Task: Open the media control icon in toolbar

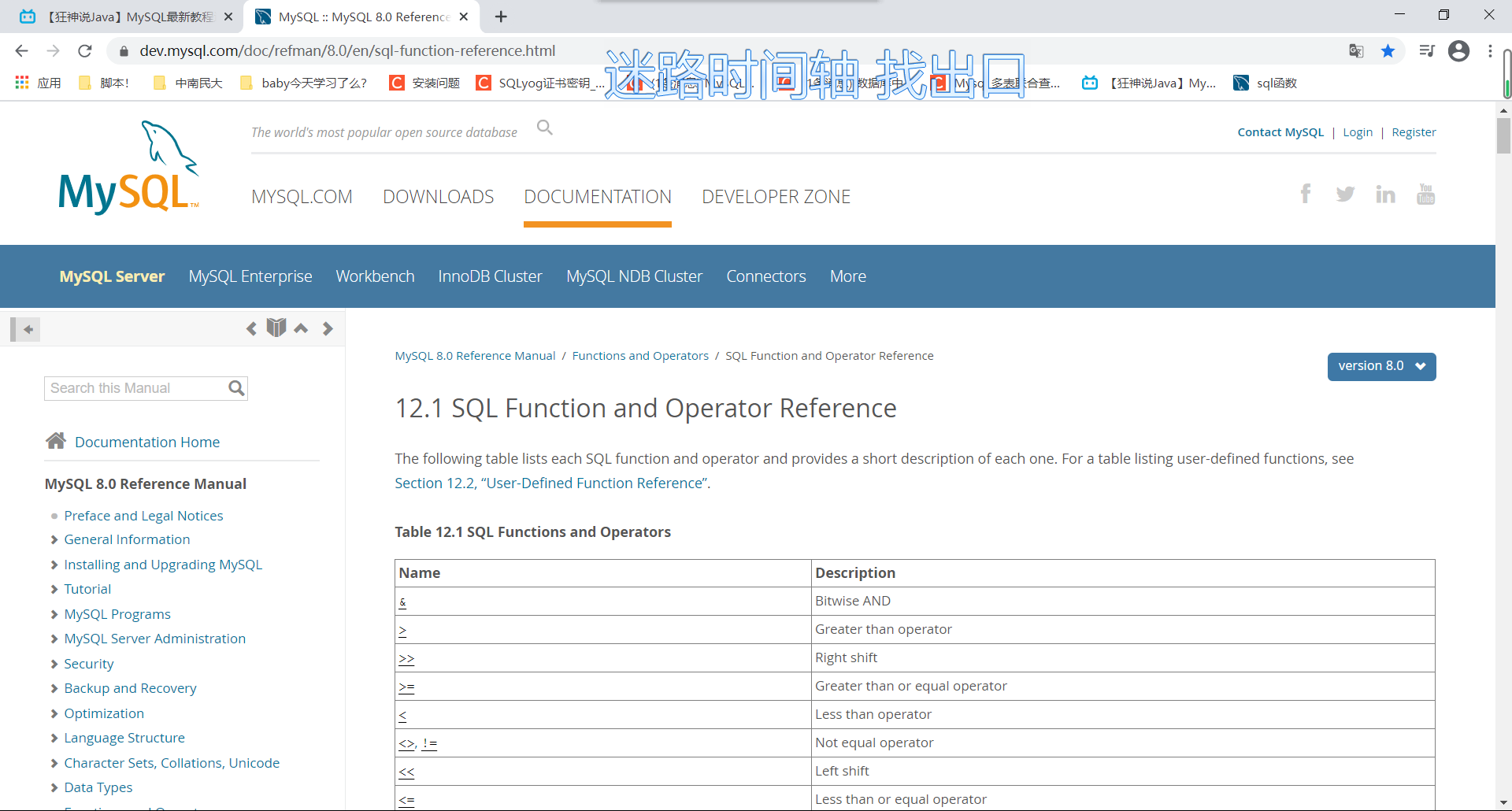Action: pyautogui.click(x=1426, y=51)
